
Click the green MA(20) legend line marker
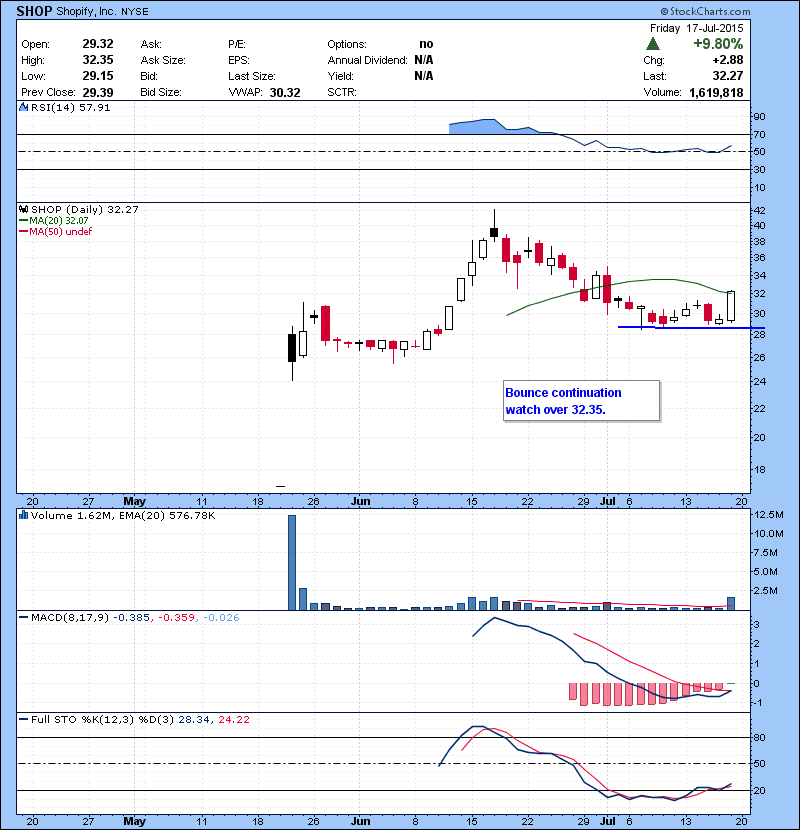click(x=23, y=221)
